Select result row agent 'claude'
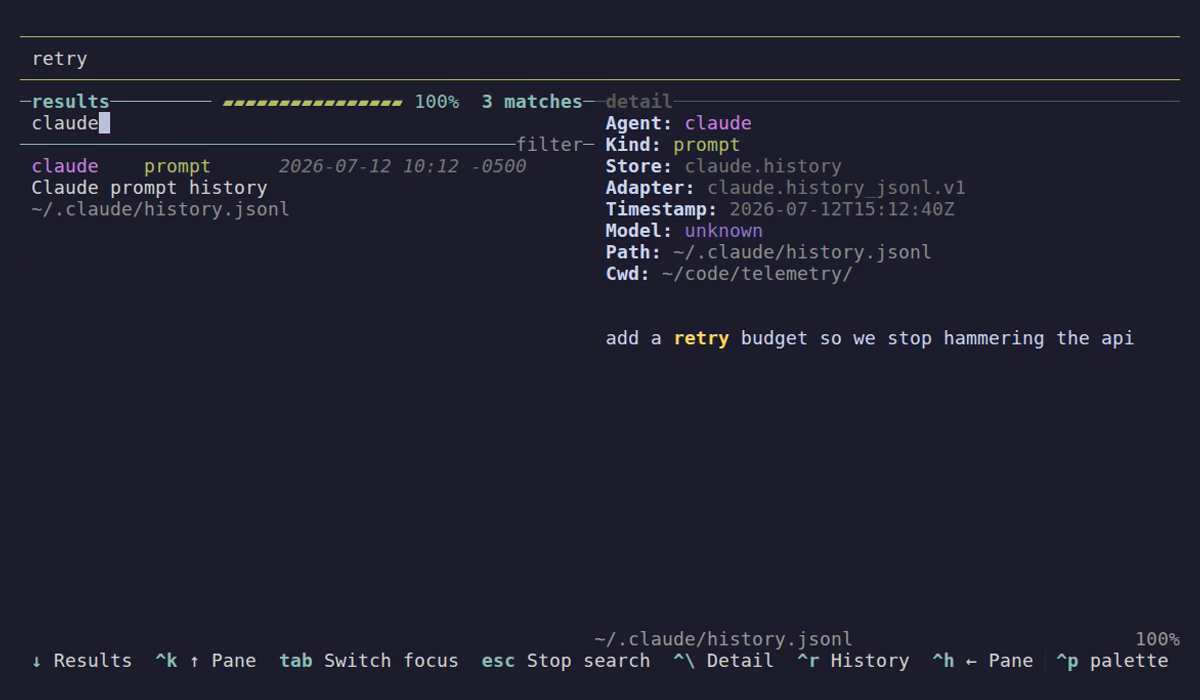This screenshot has height=700, width=1200. tap(65, 166)
